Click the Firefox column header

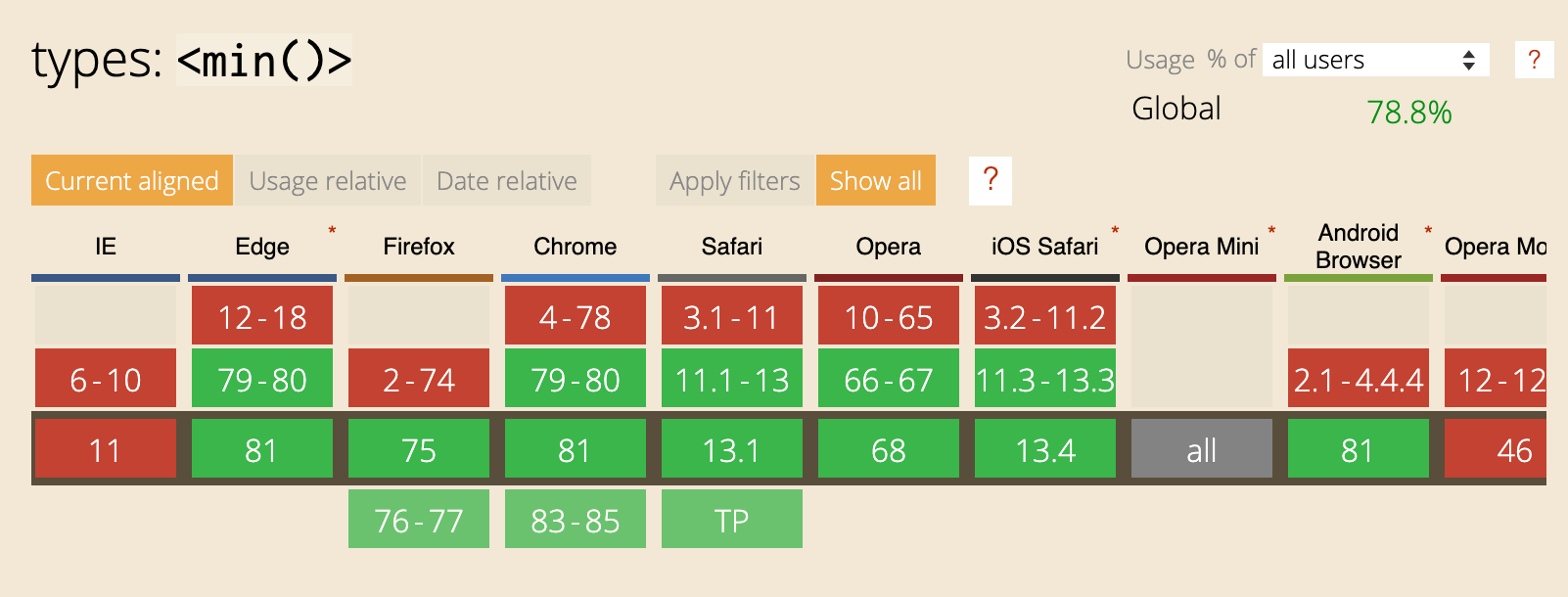click(418, 247)
